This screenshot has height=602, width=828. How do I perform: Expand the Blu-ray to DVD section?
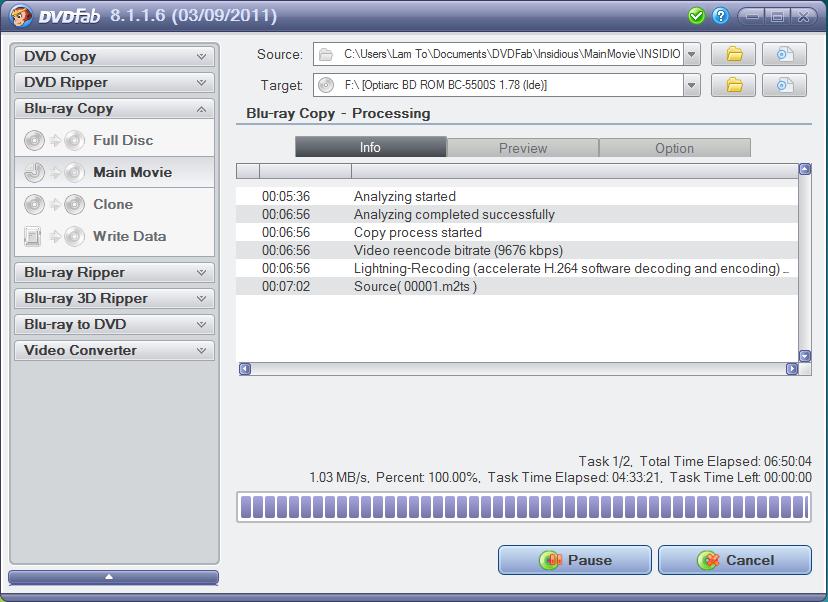pos(115,324)
